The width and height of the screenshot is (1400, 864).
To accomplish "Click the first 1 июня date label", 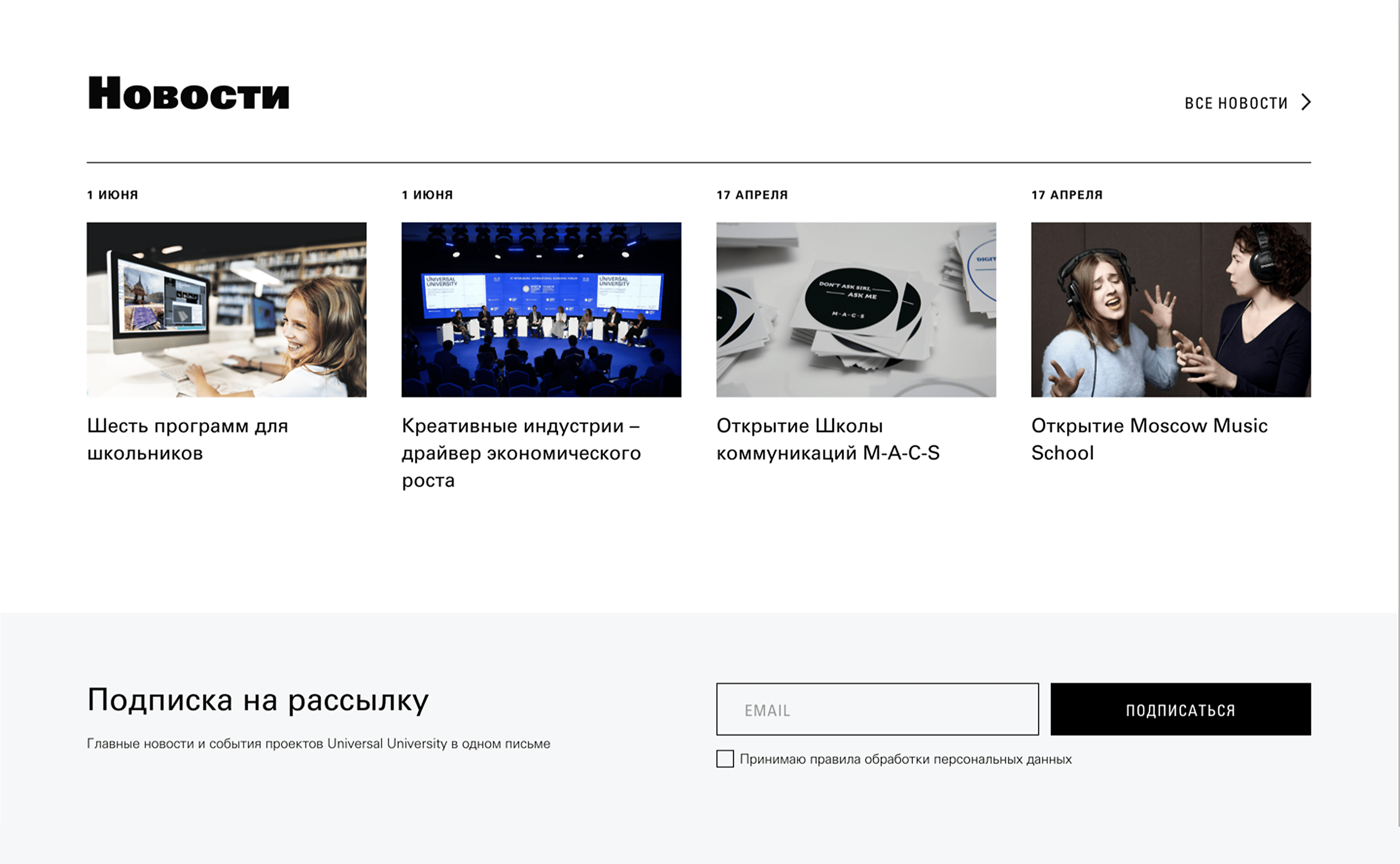I will pos(113,195).
